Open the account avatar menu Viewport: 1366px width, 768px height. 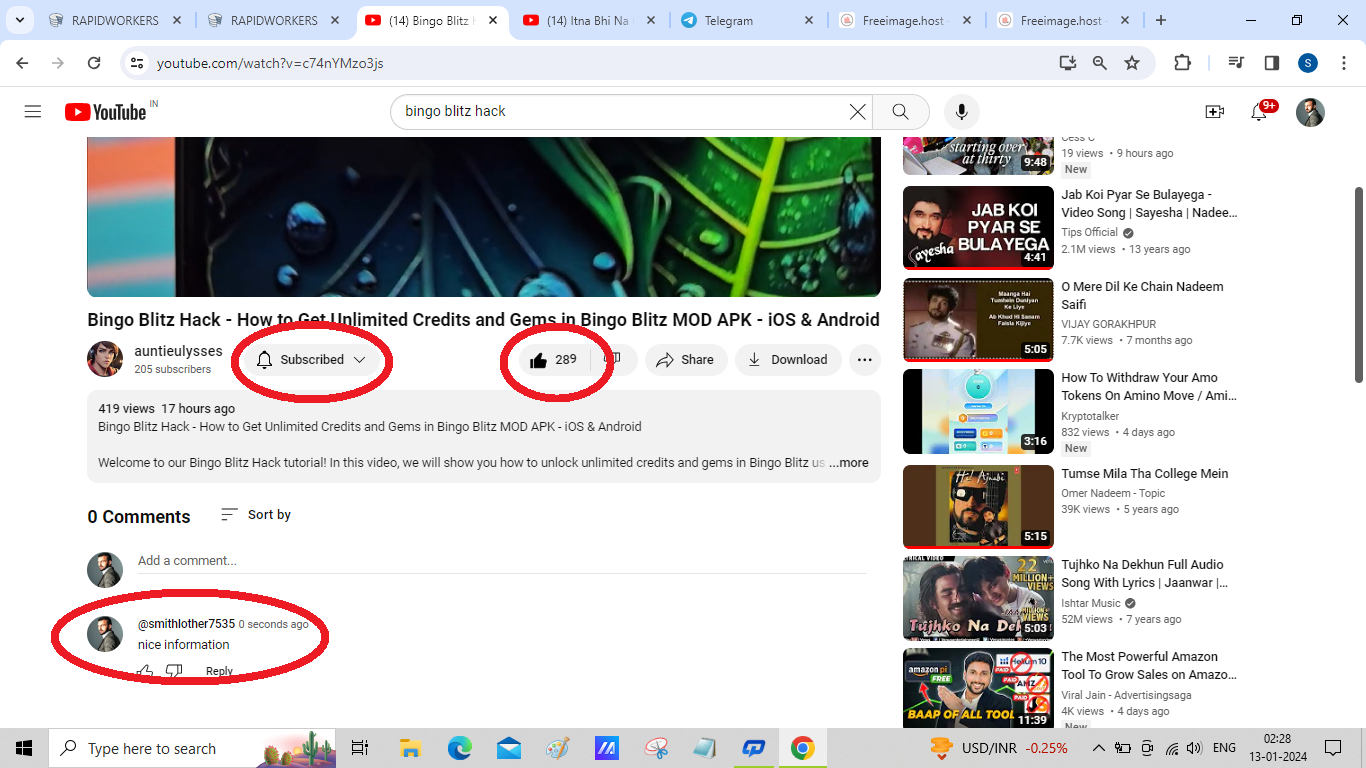pos(1310,112)
